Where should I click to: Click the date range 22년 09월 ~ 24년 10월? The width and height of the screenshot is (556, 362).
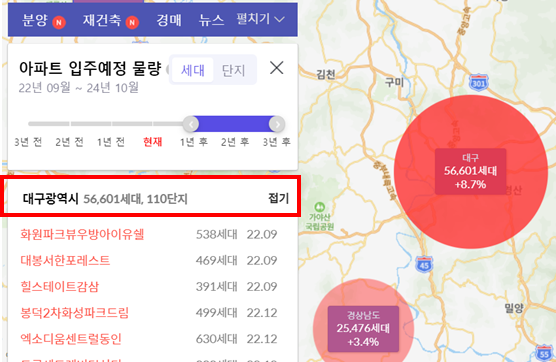coord(78,88)
